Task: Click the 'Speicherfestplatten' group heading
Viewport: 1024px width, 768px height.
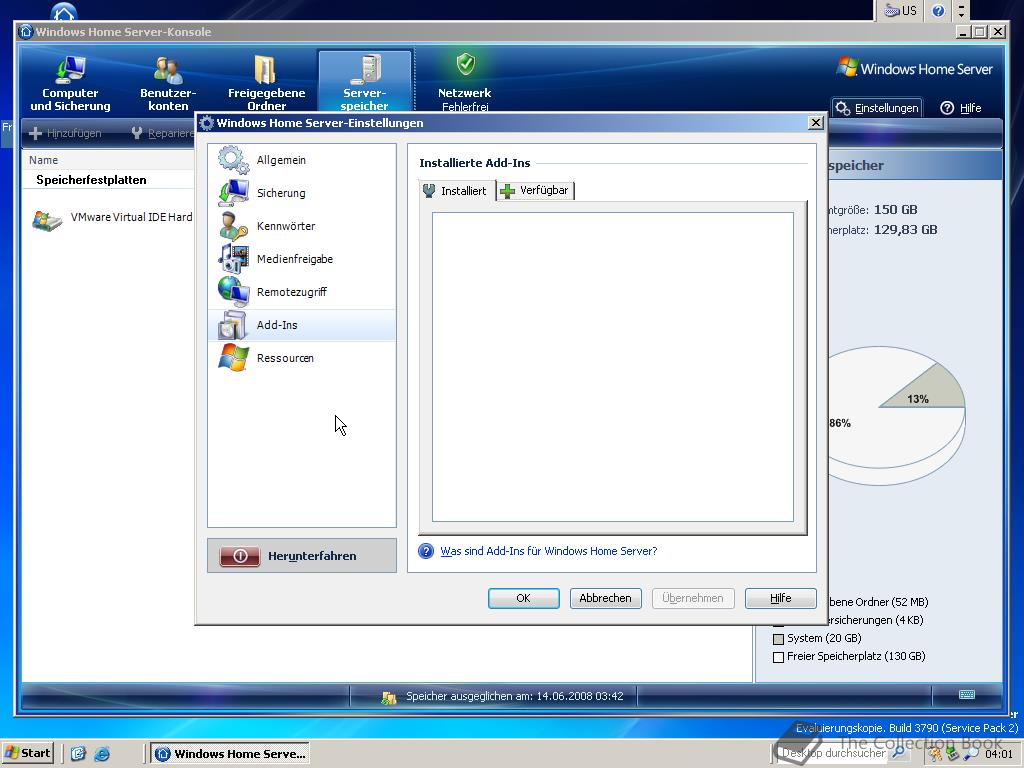Action: pyautogui.click(x=91, y=180)
